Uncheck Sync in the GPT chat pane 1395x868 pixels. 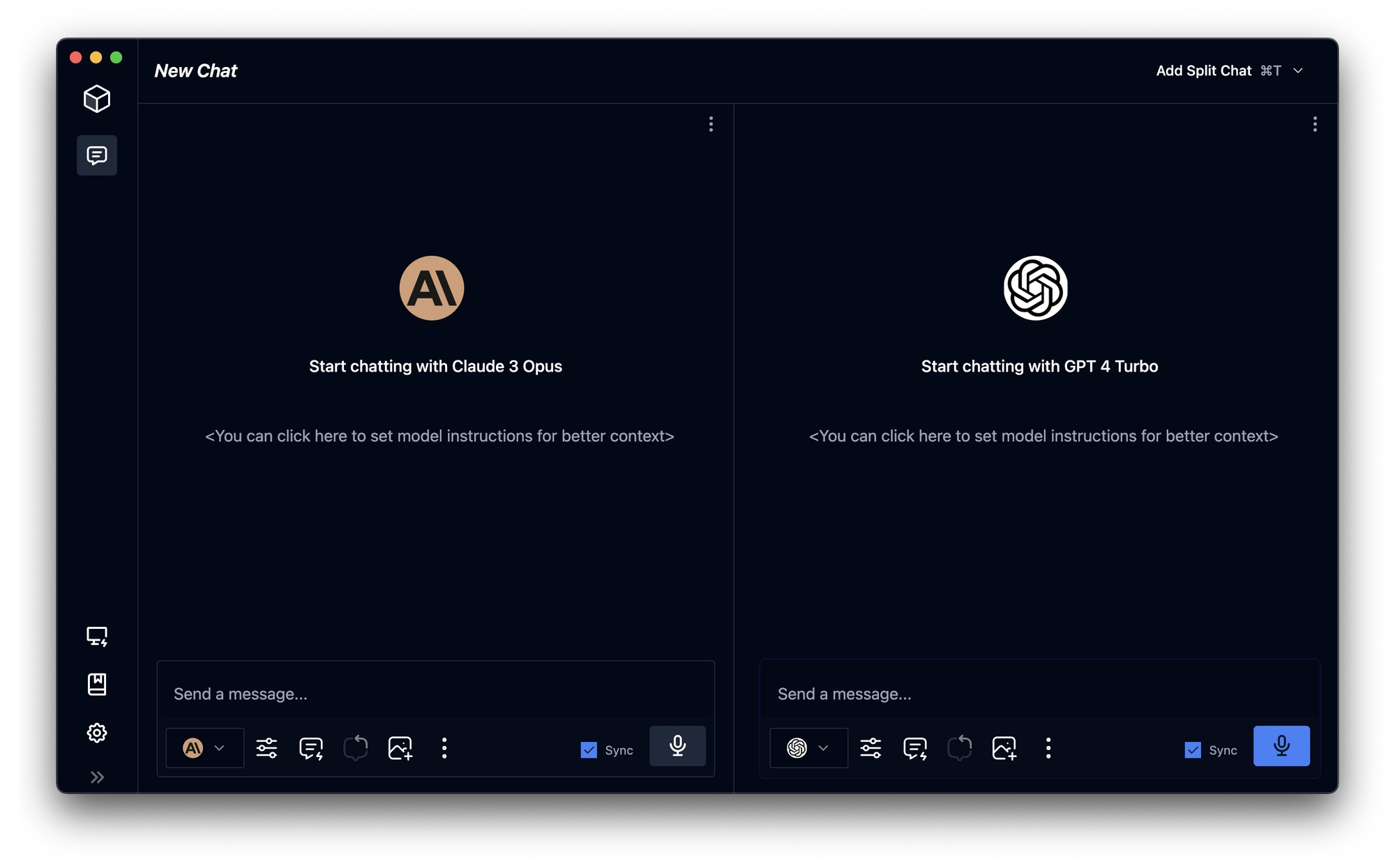pyautogui.click(x=1193, y=750)
